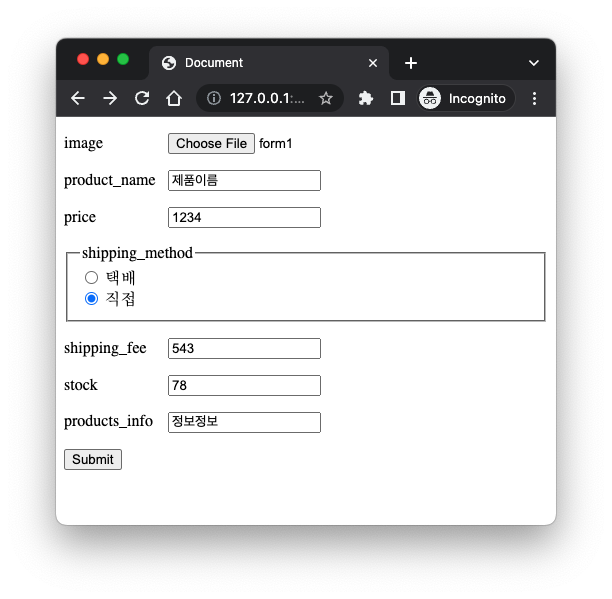
Task: Close the Document tab
Action: [x=373, y=63]
